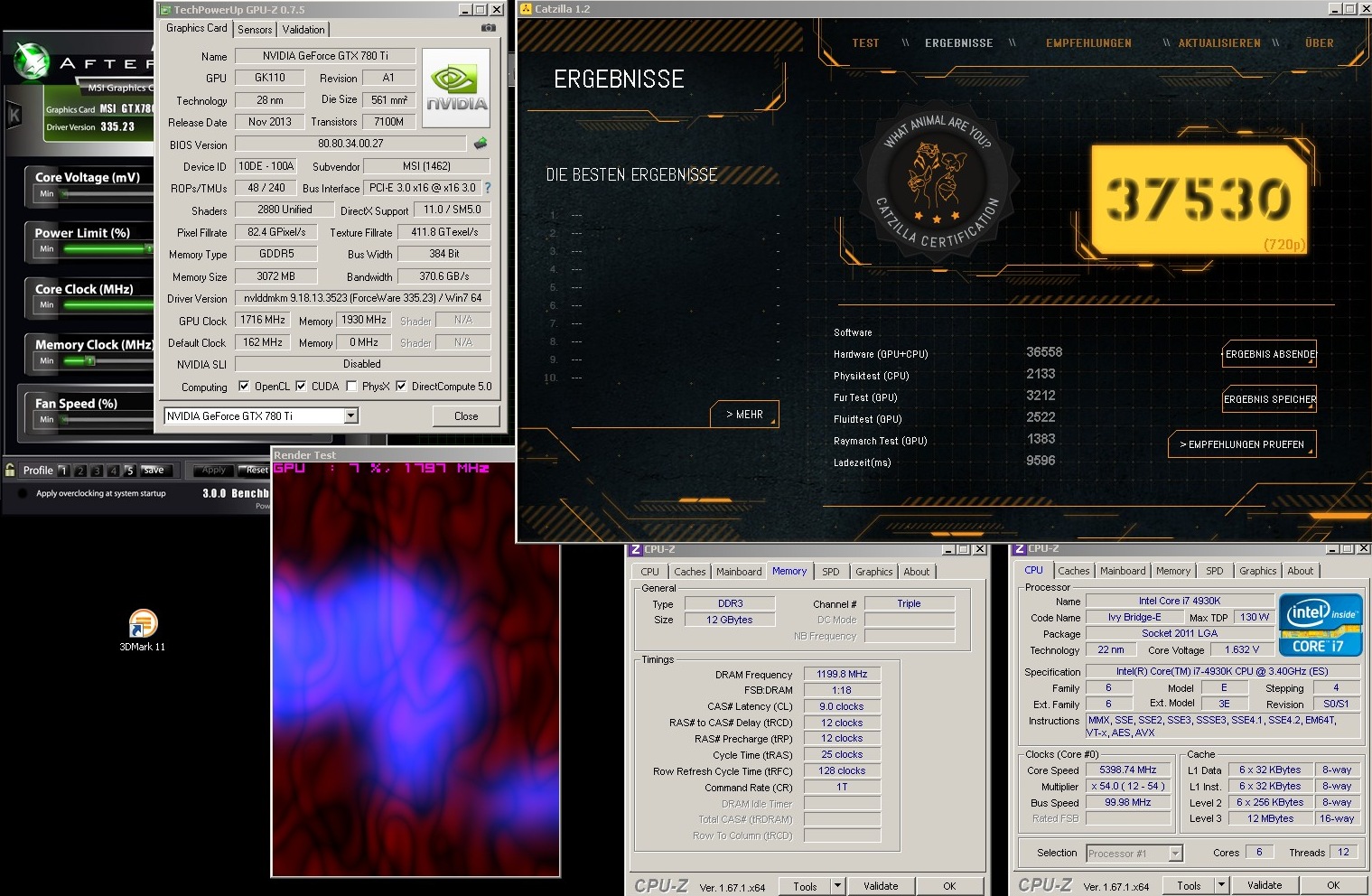Screen dimensions: 1372x896
Task: Toggle the DirectCompute 5.0 checkbox
Action: pos(401,386)
